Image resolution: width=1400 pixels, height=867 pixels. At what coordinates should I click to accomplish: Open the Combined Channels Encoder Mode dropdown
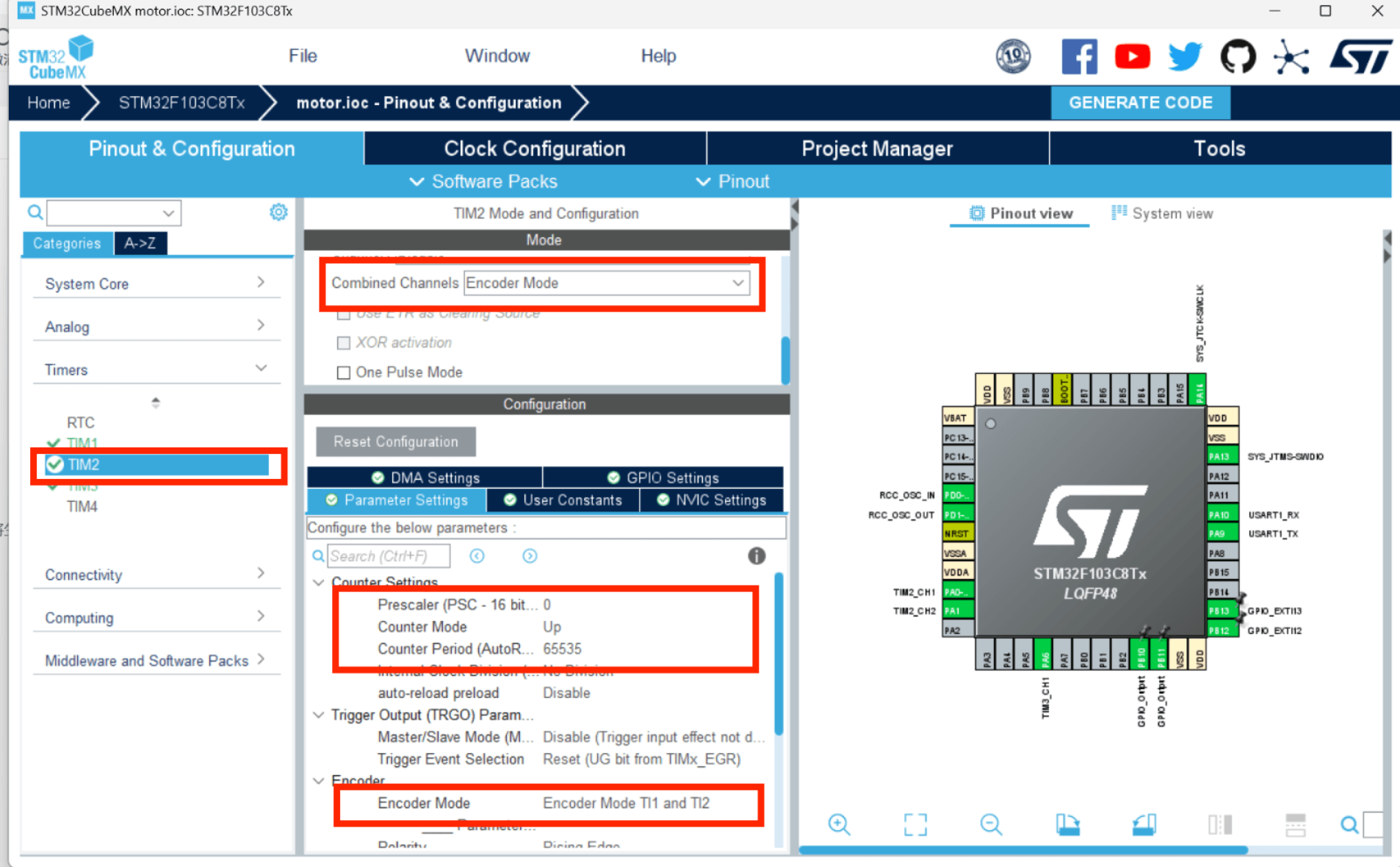pos(606,283)
